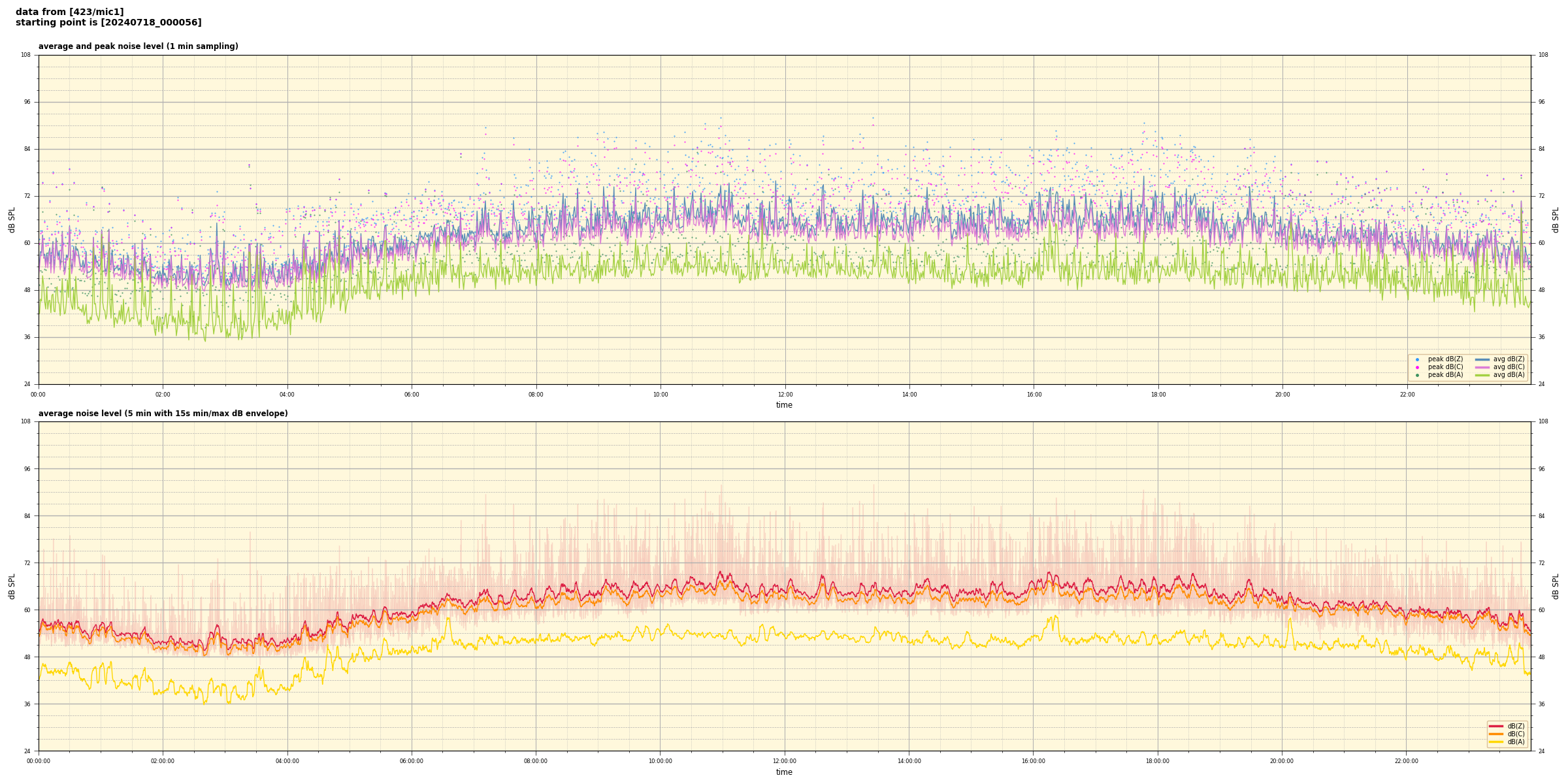The width and height of the screenshot is (1568, 784).
Task: Click the 22:00 tick on top chart
Action: (x=1407, y=395)
